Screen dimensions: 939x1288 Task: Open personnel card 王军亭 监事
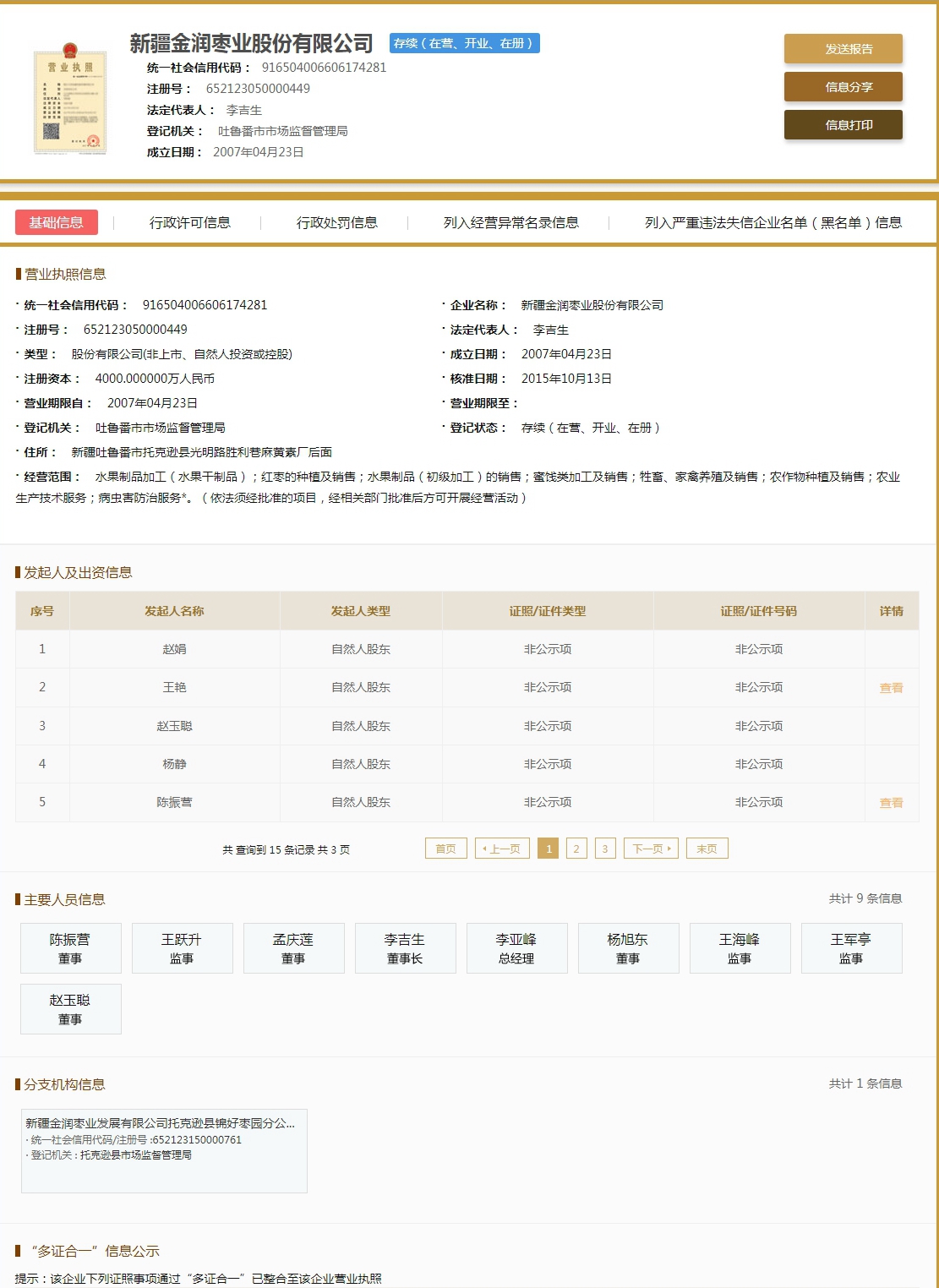point(852,948)
